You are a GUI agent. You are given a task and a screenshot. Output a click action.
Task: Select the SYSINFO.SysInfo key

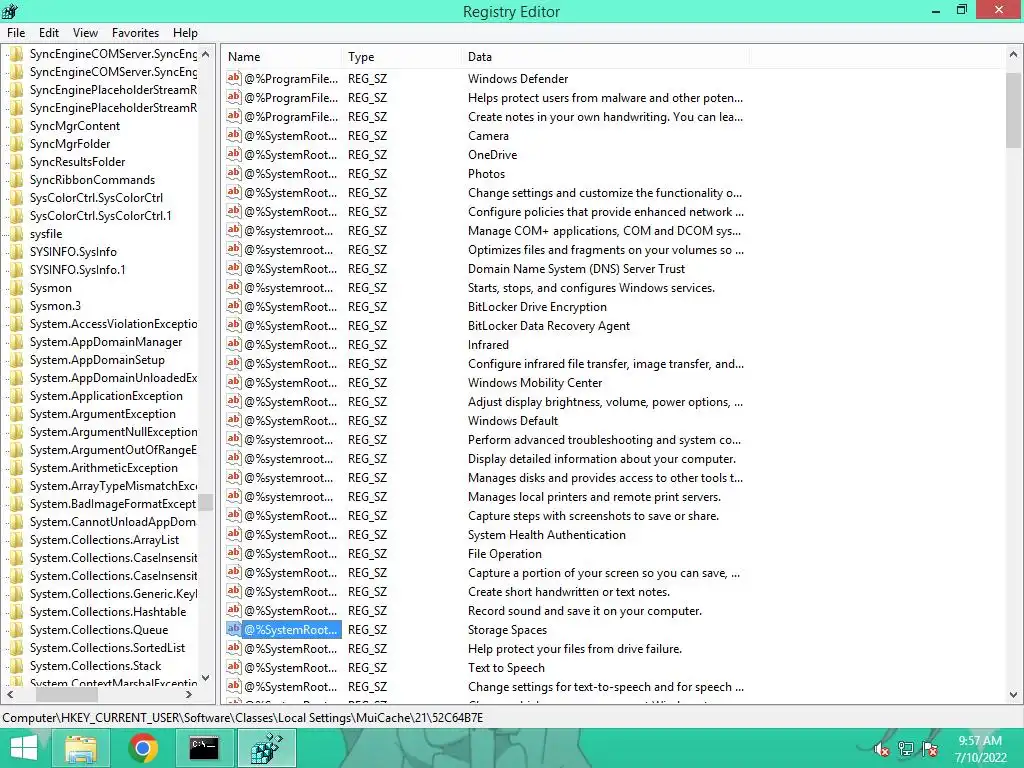tap(73, 251)
